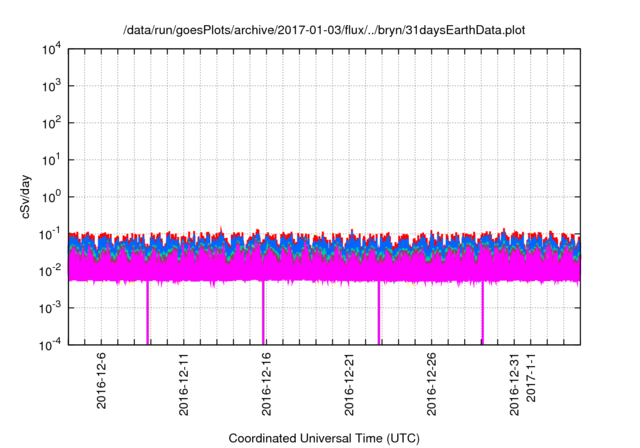Click the 10^4 y-axis tick label
This screenshot has width=640, height=448.
(51, 49)
